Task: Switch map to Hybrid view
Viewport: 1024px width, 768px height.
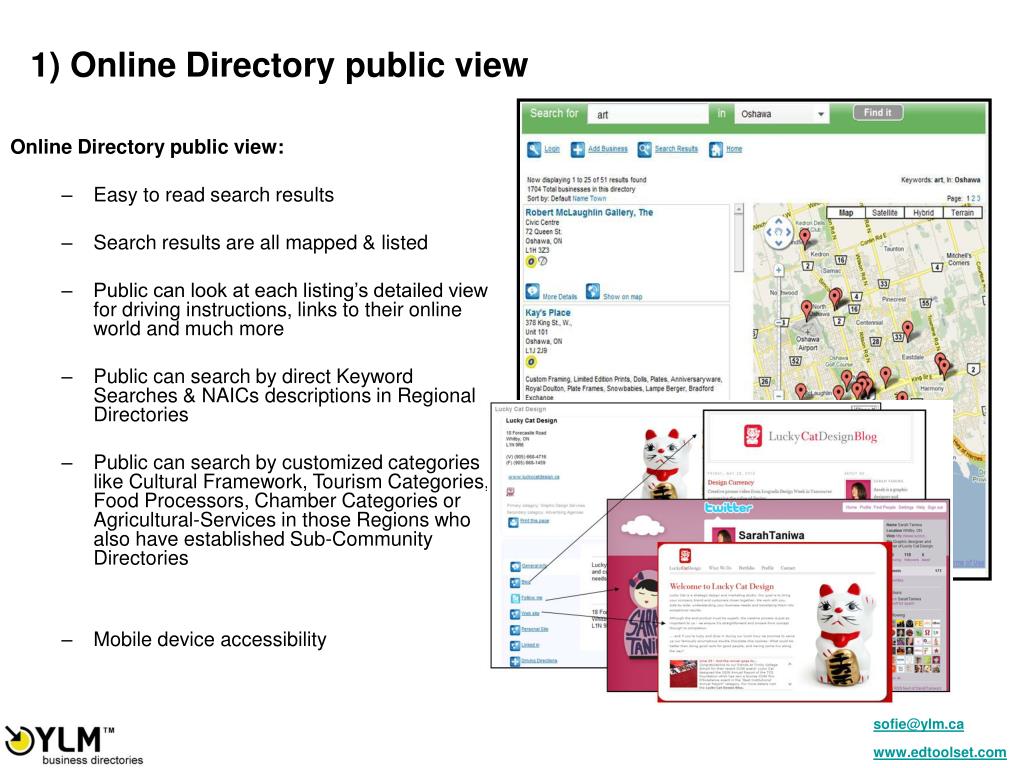Action: [x=923, y=213]
